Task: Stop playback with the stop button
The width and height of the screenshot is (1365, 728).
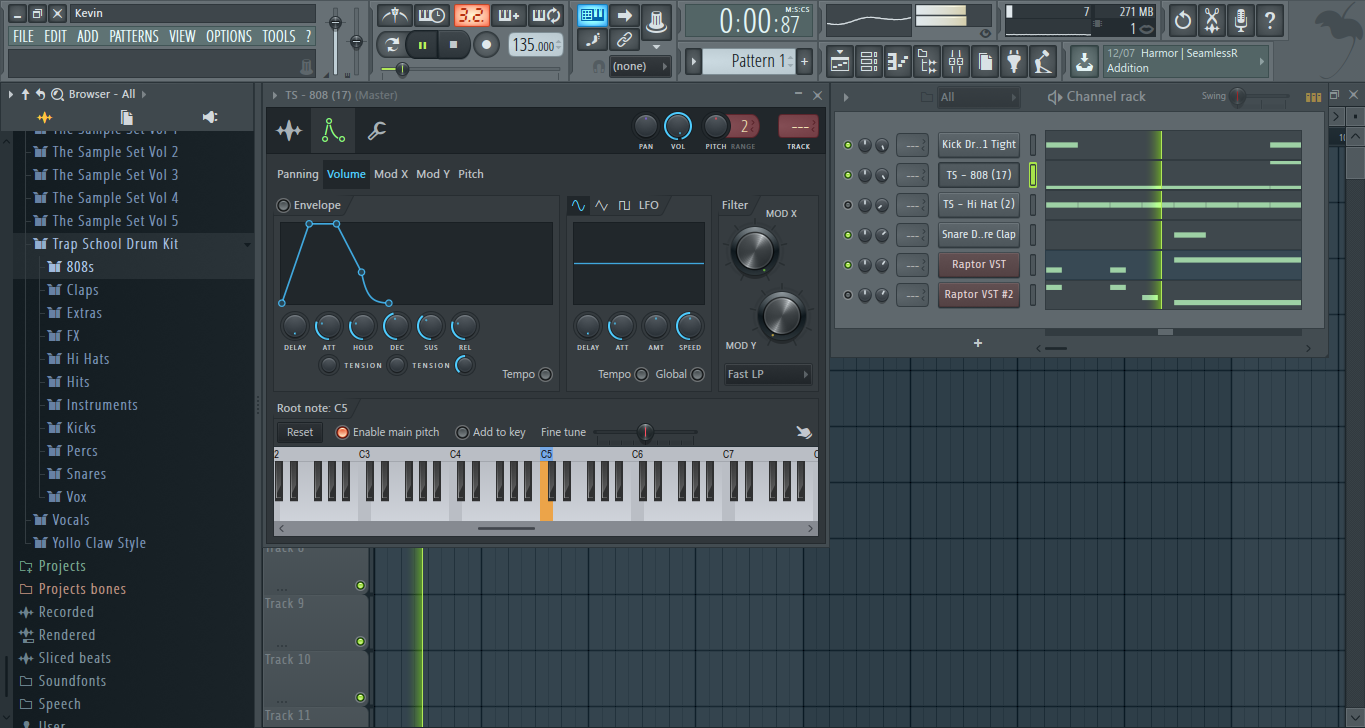Action: click(x=453, y=45)
